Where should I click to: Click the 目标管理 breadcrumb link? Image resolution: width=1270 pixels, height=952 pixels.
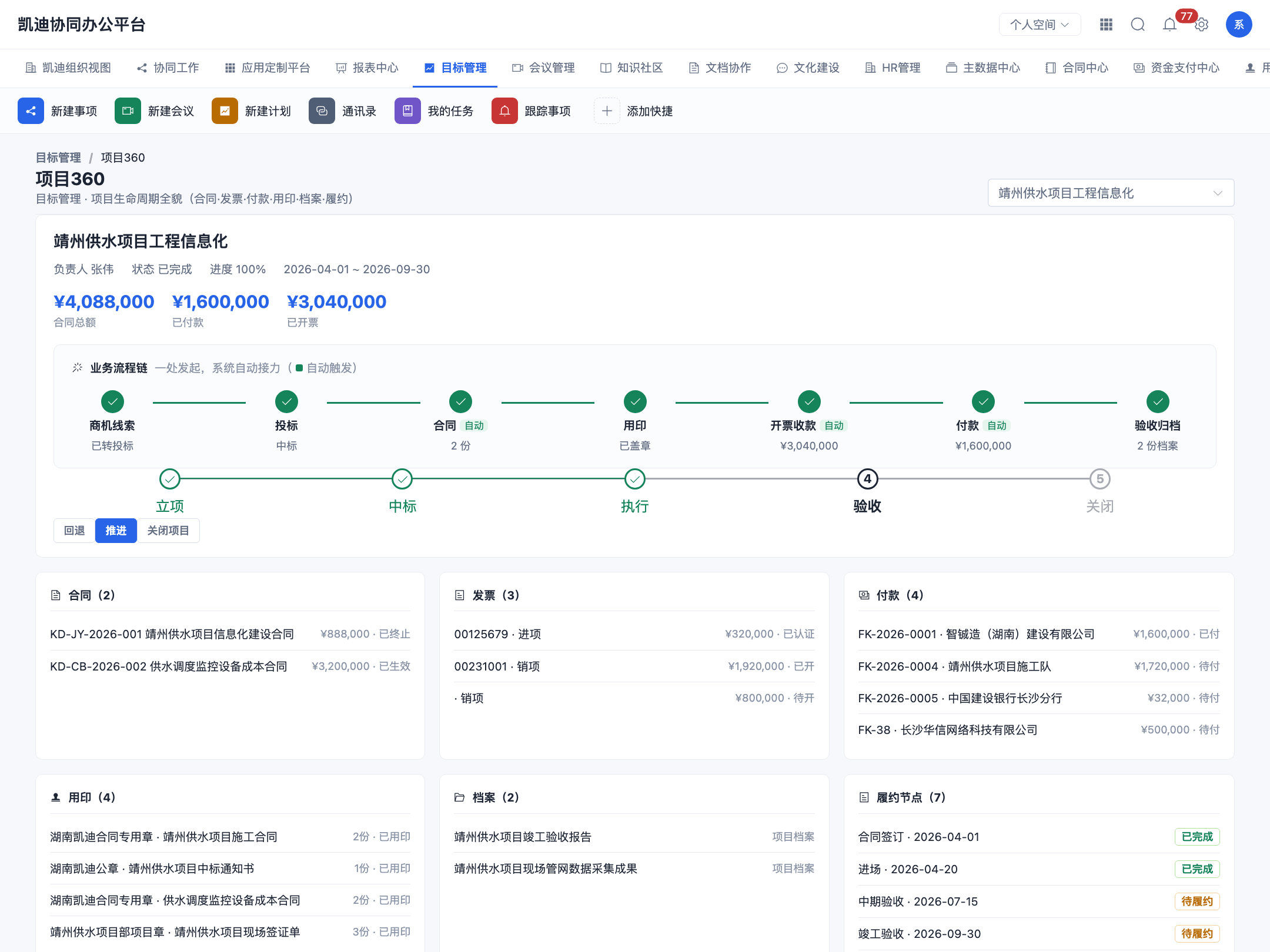click(x=58, y=157)
